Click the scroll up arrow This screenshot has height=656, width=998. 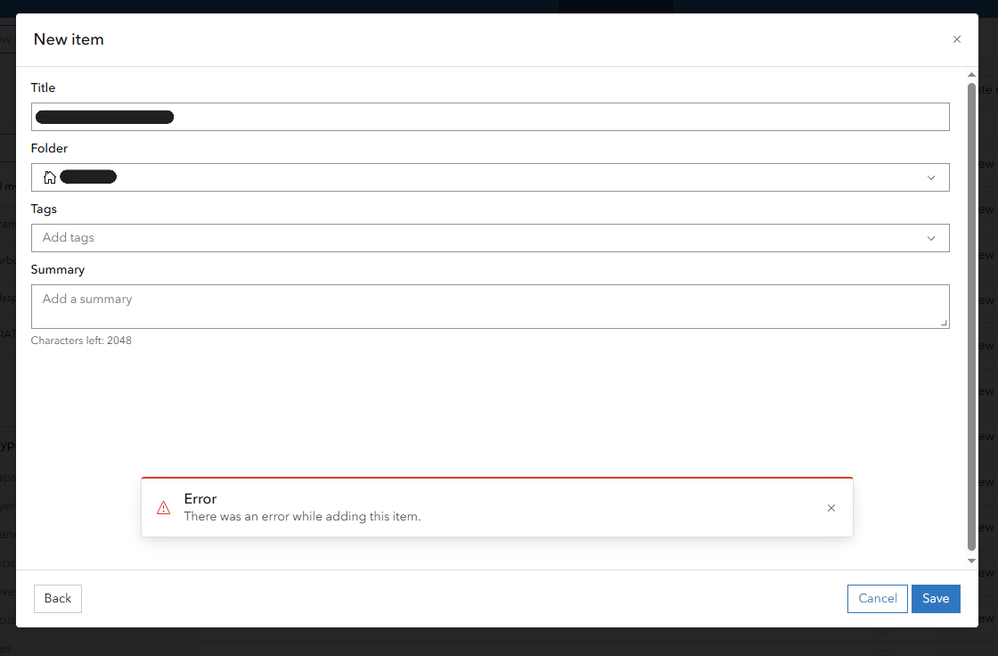(x=970, y=75)
